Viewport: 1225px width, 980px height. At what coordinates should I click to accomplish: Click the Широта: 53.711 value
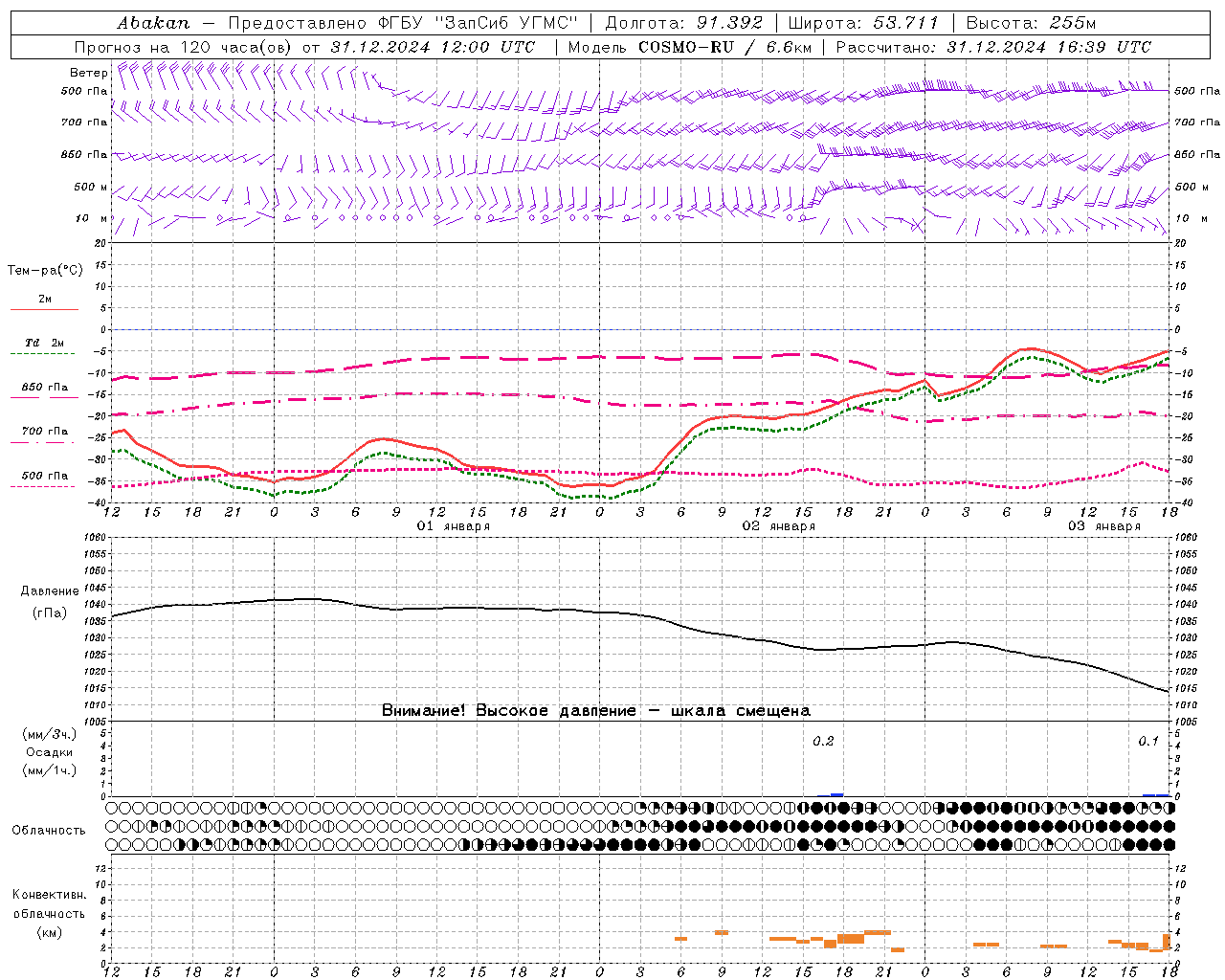(864, 22)
